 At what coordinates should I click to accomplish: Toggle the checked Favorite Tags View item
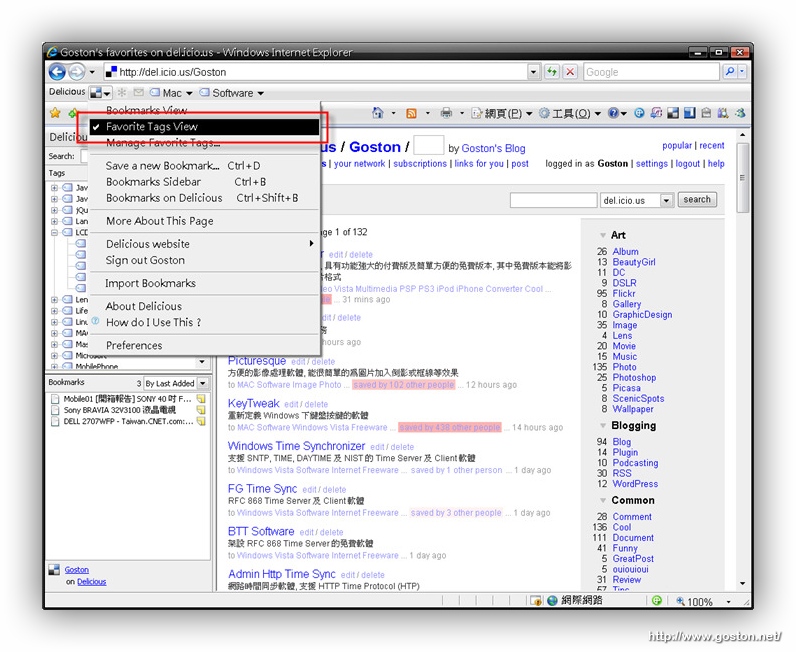coord(152,127)
